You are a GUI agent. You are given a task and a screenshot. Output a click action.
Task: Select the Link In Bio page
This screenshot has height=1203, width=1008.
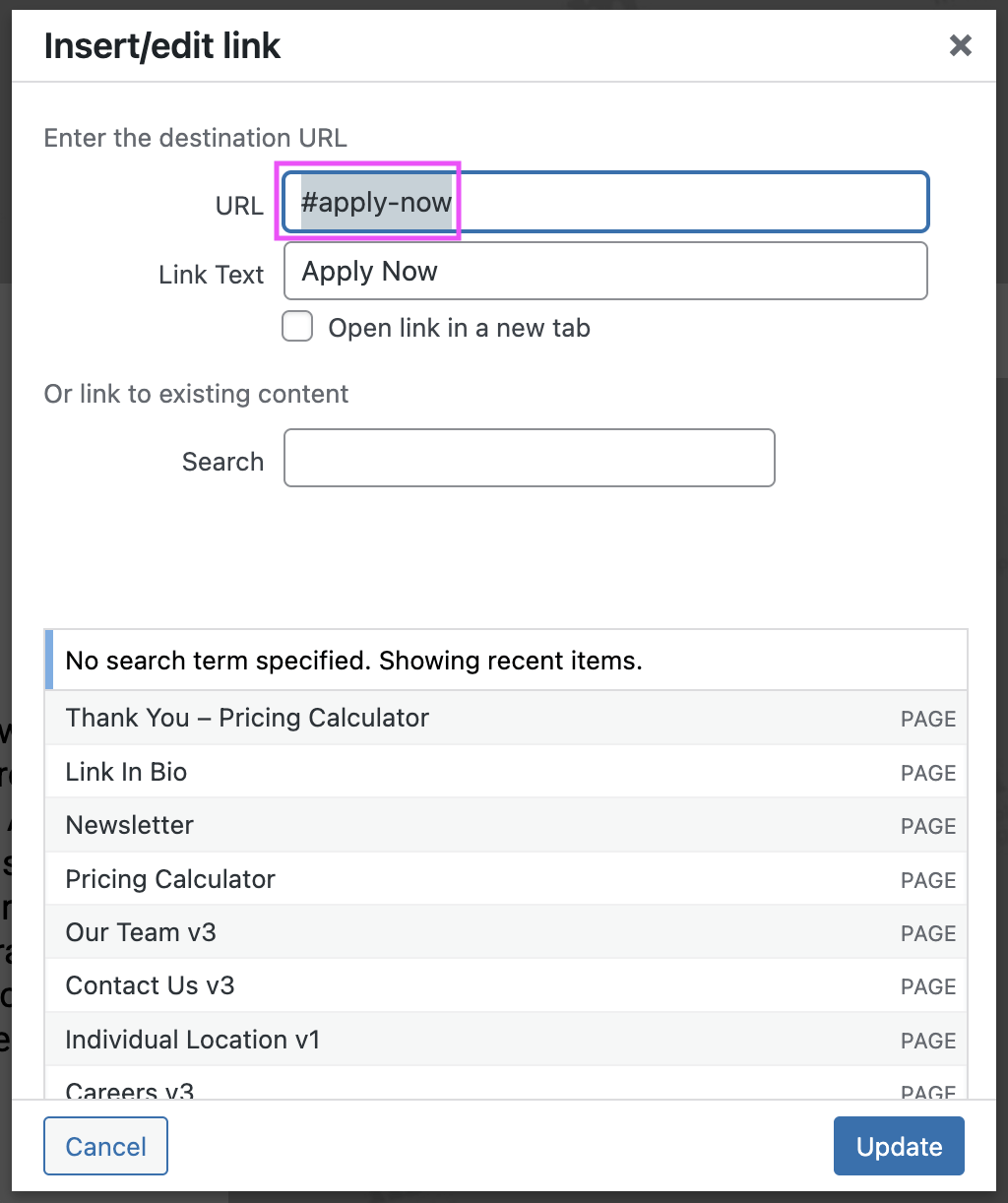click(126, 772)
